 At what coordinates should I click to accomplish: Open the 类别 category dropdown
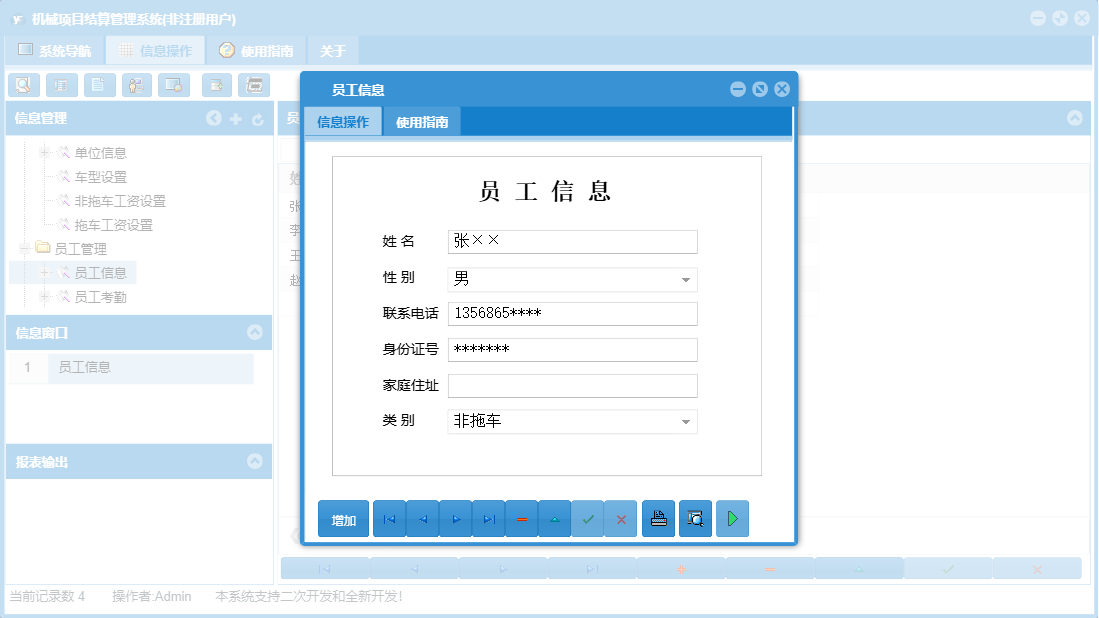coord(686,421)
